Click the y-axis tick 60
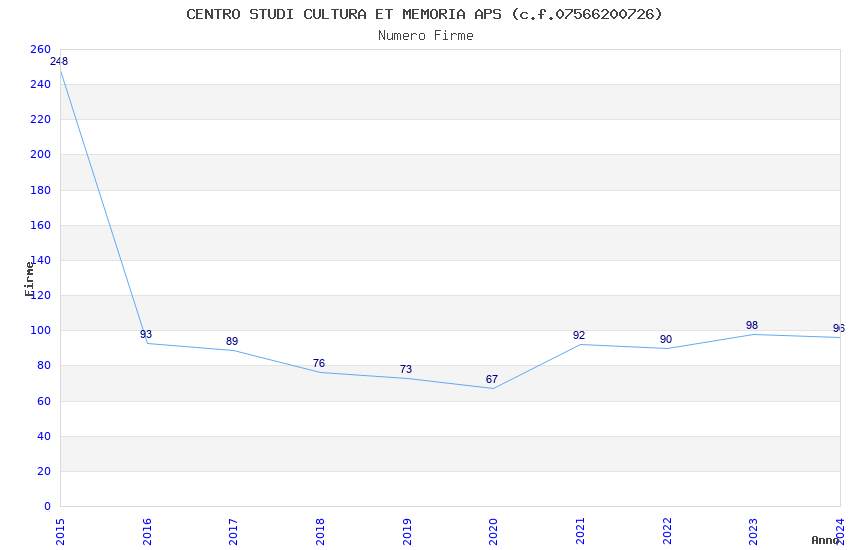Viewport: 850px width, 550px height. point(43,401)
